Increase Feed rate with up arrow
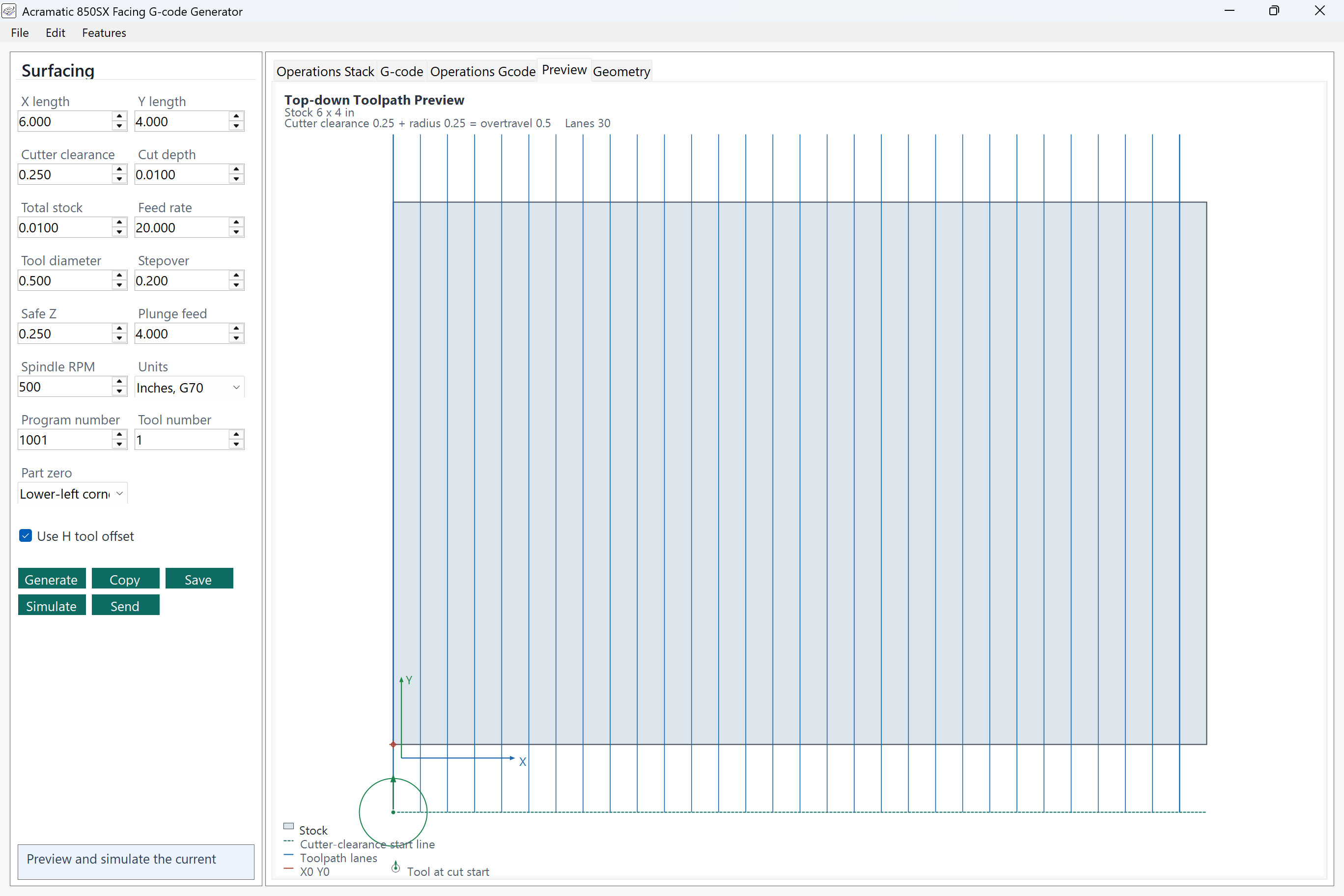Image resolution: width=1344 pixels, height=896 pixels. coord(236,223)
